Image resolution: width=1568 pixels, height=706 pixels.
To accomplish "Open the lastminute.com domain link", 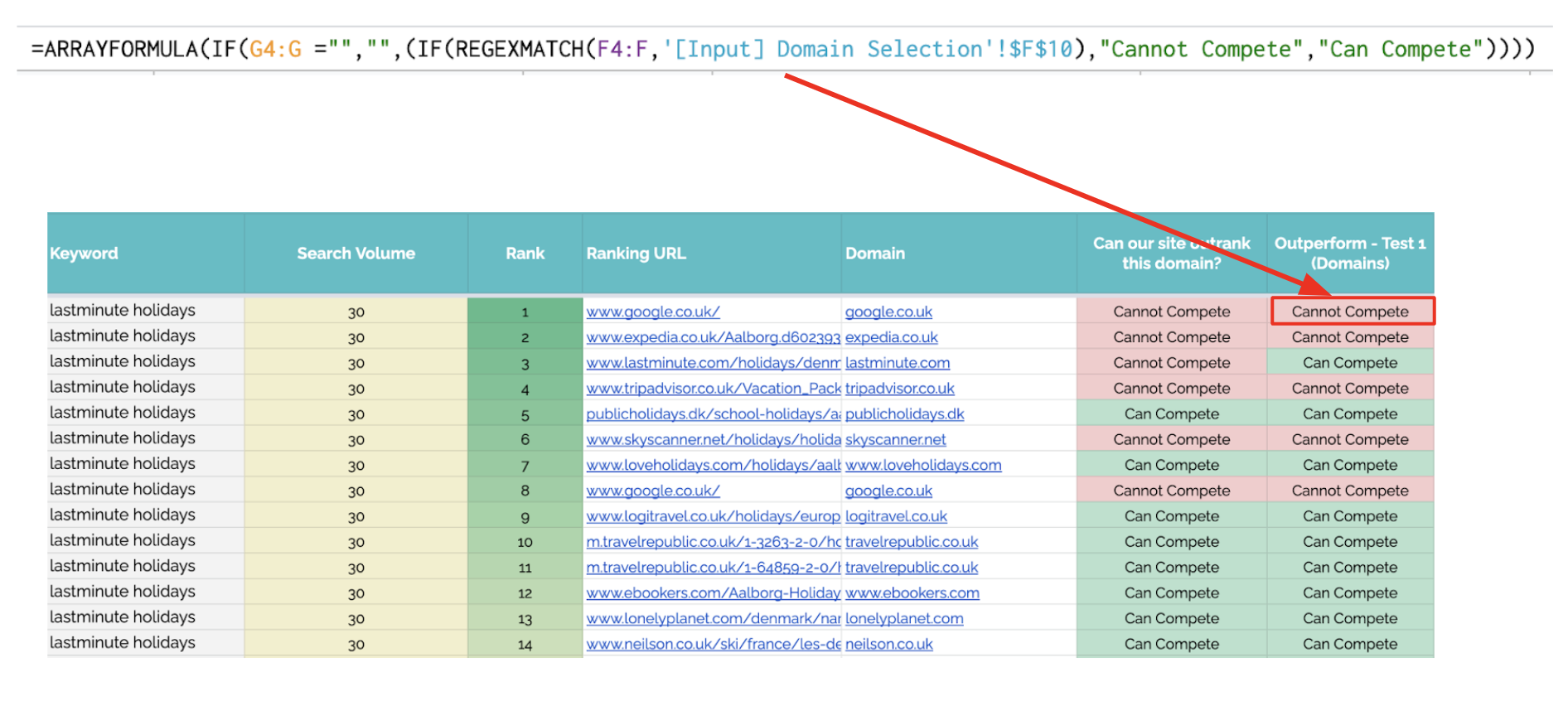I will coord(897,363).
